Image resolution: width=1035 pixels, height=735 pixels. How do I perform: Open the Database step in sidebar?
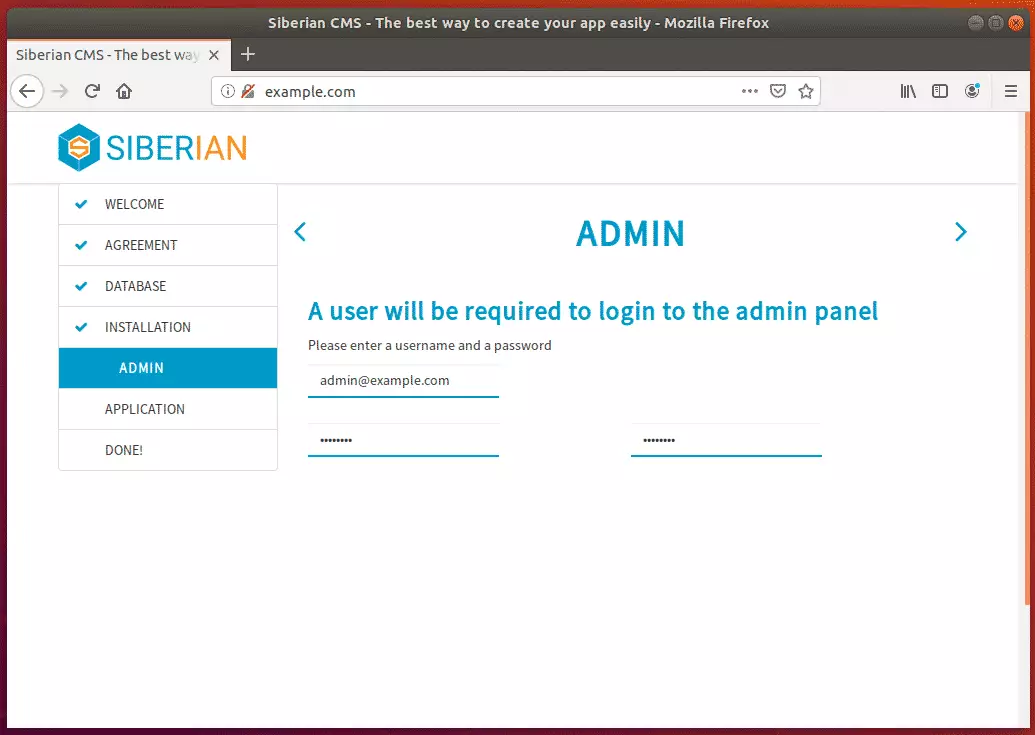click(168, 286)
